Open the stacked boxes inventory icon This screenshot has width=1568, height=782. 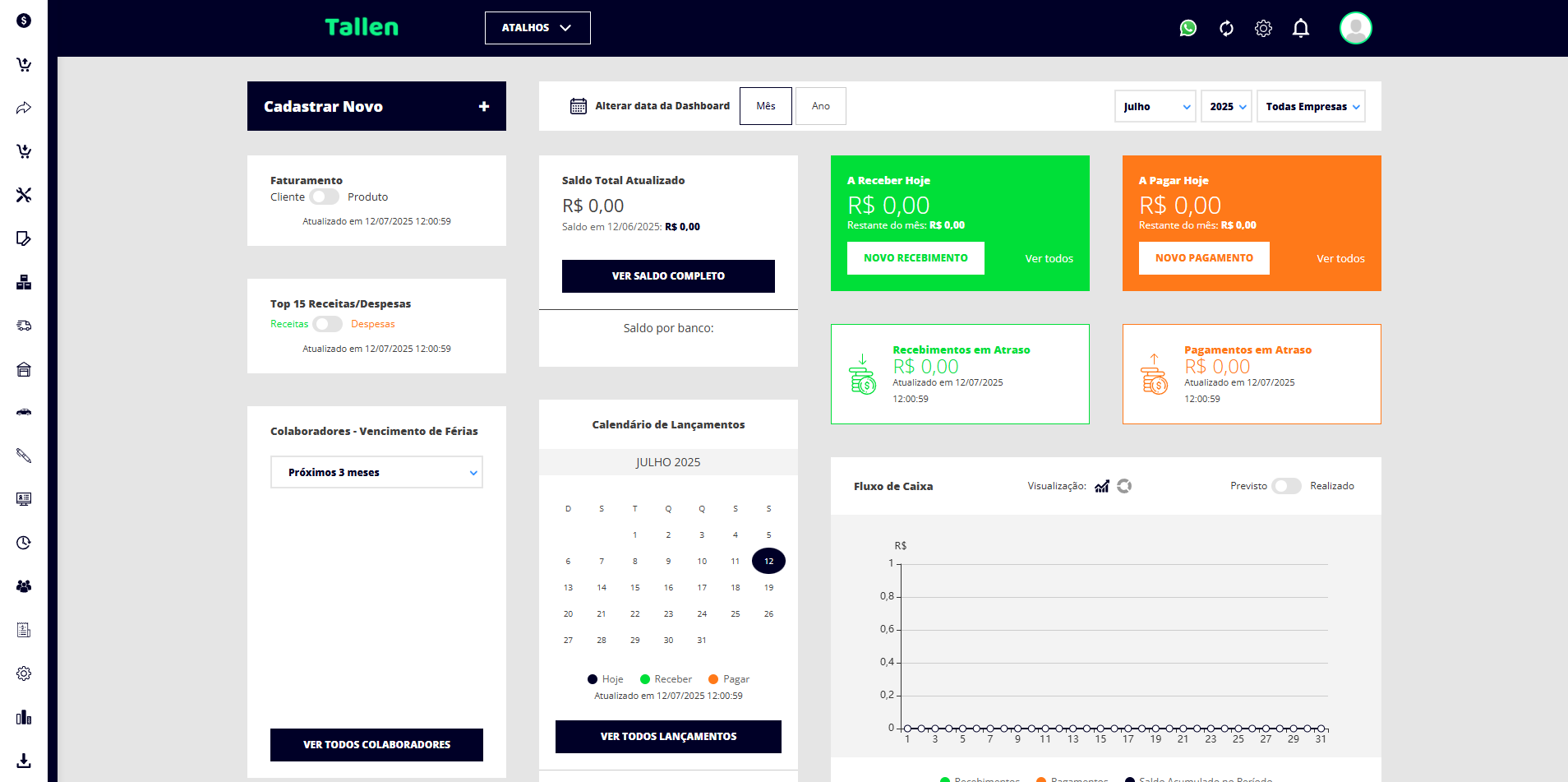(24, 282)
